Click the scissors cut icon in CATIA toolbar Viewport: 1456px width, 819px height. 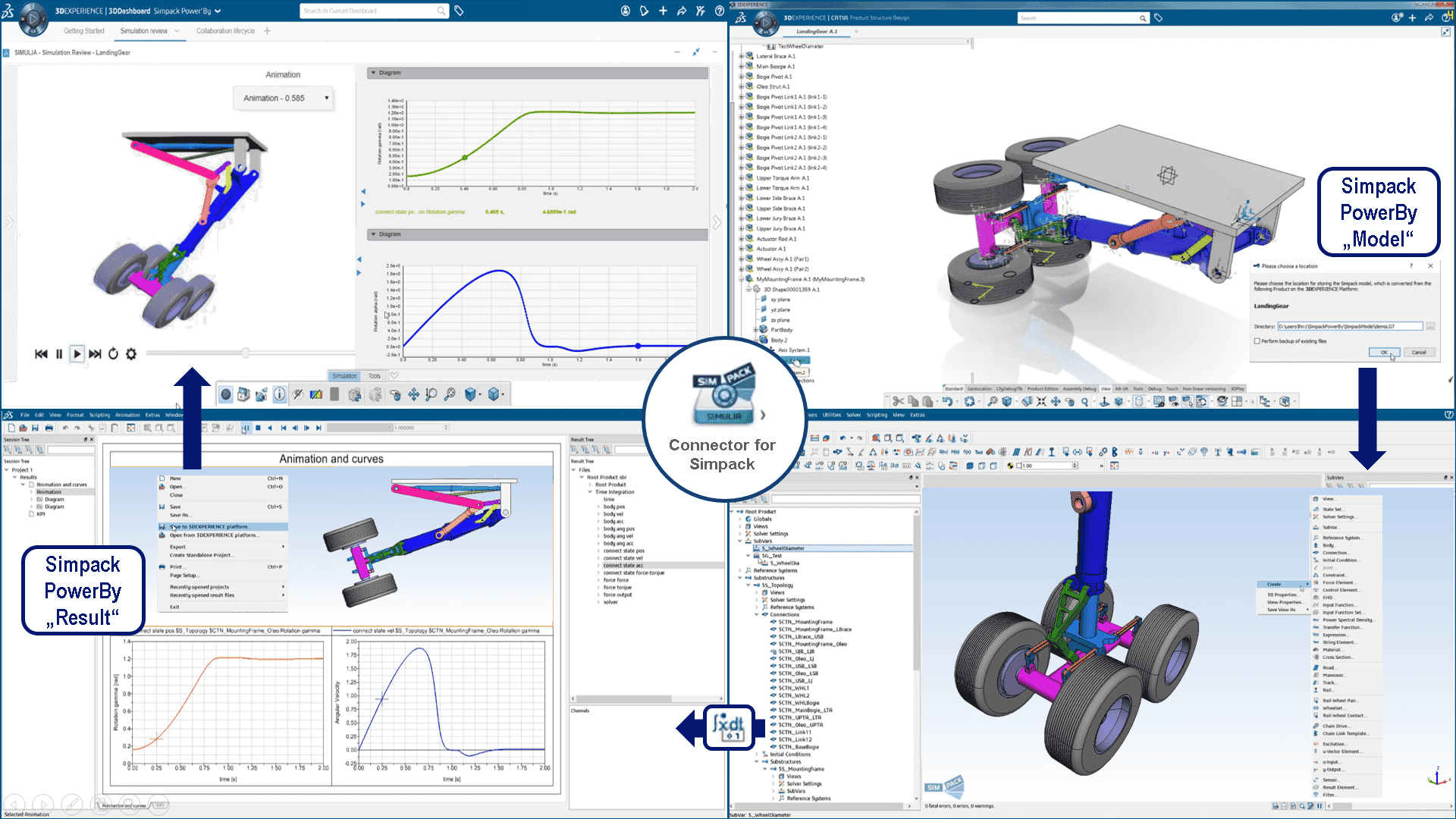(x=899, y=401)
